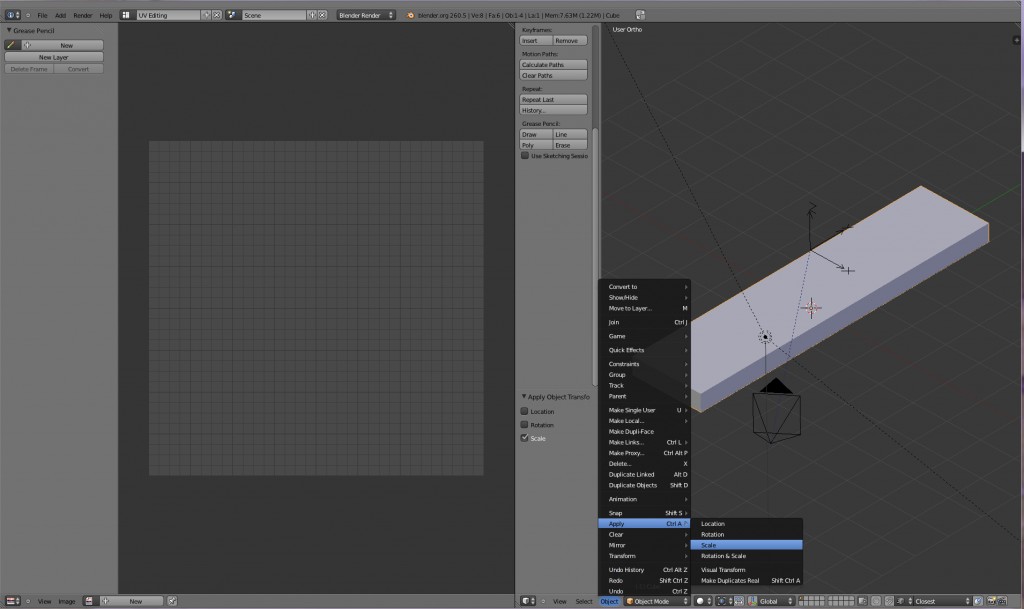Select the viewport shading icon
Screen dimensions: 1024x609
click(x=700, y=600)
